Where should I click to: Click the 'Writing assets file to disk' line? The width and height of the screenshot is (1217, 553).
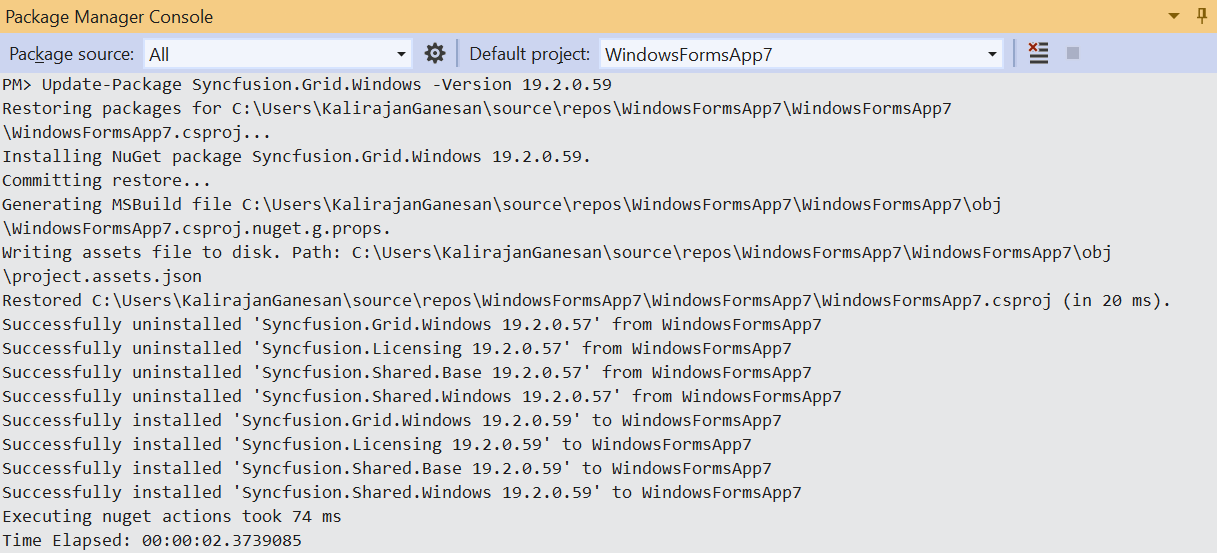pyautogui.click(x=557, y=252)
